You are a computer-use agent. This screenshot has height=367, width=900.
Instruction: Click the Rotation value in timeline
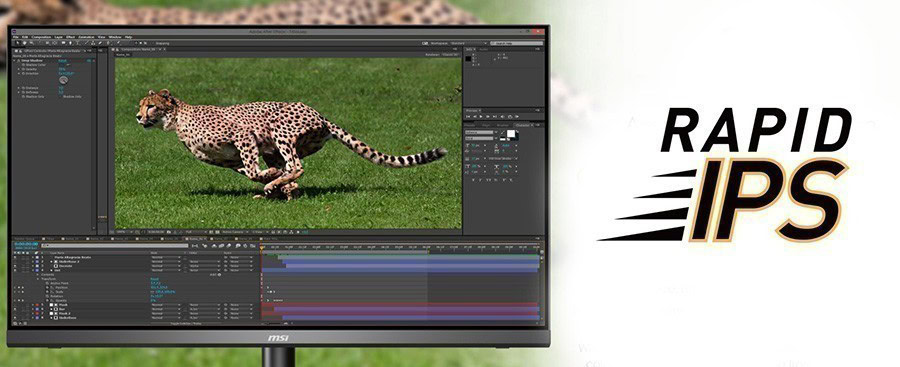(157, 296)
